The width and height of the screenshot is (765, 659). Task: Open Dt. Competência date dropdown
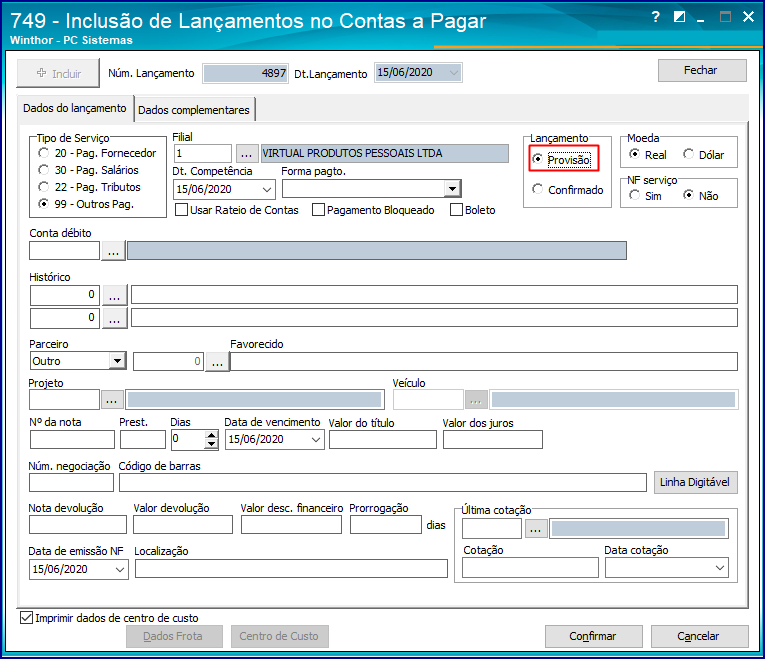pos(267,189)
